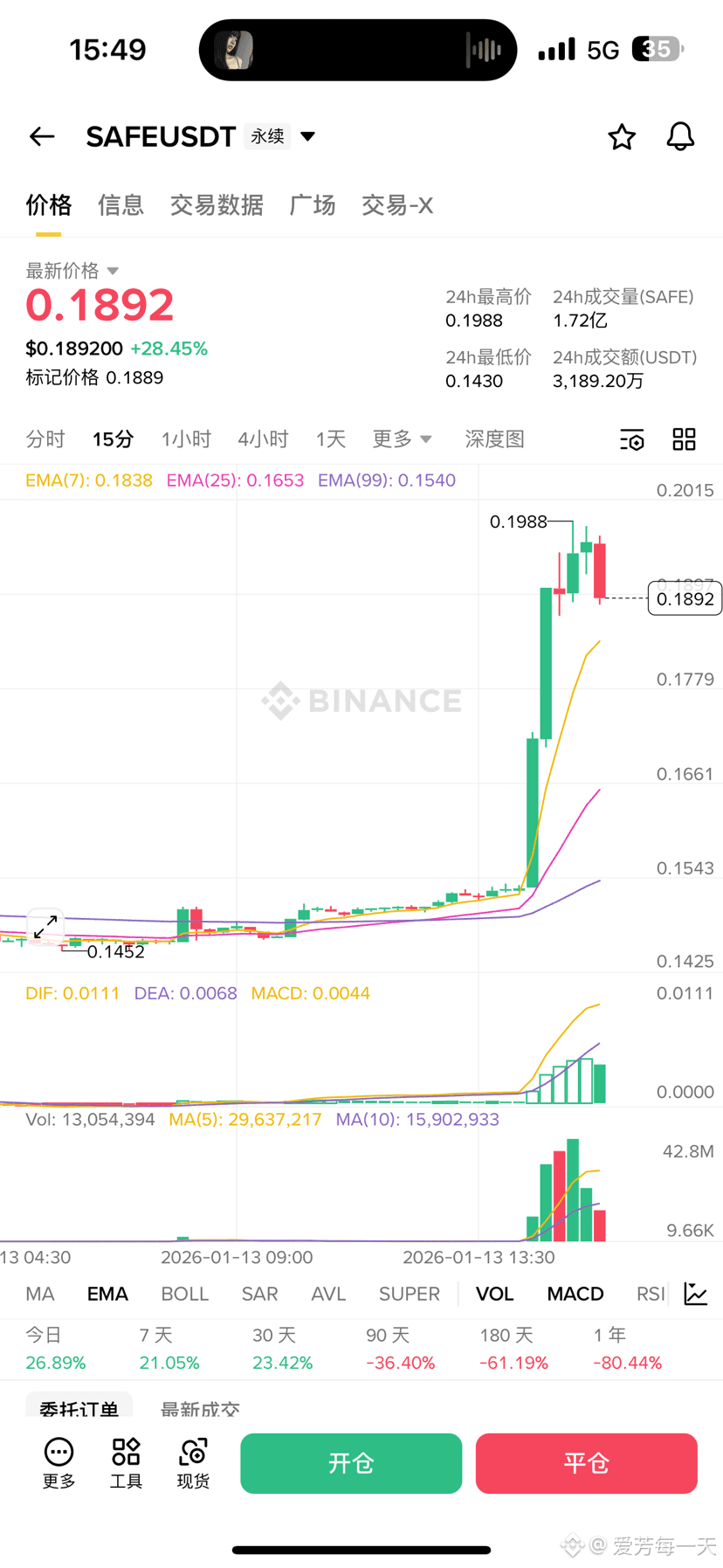Go back using the left arrow
Screen dimensions: 723x1568
click(x=42, y=136)
